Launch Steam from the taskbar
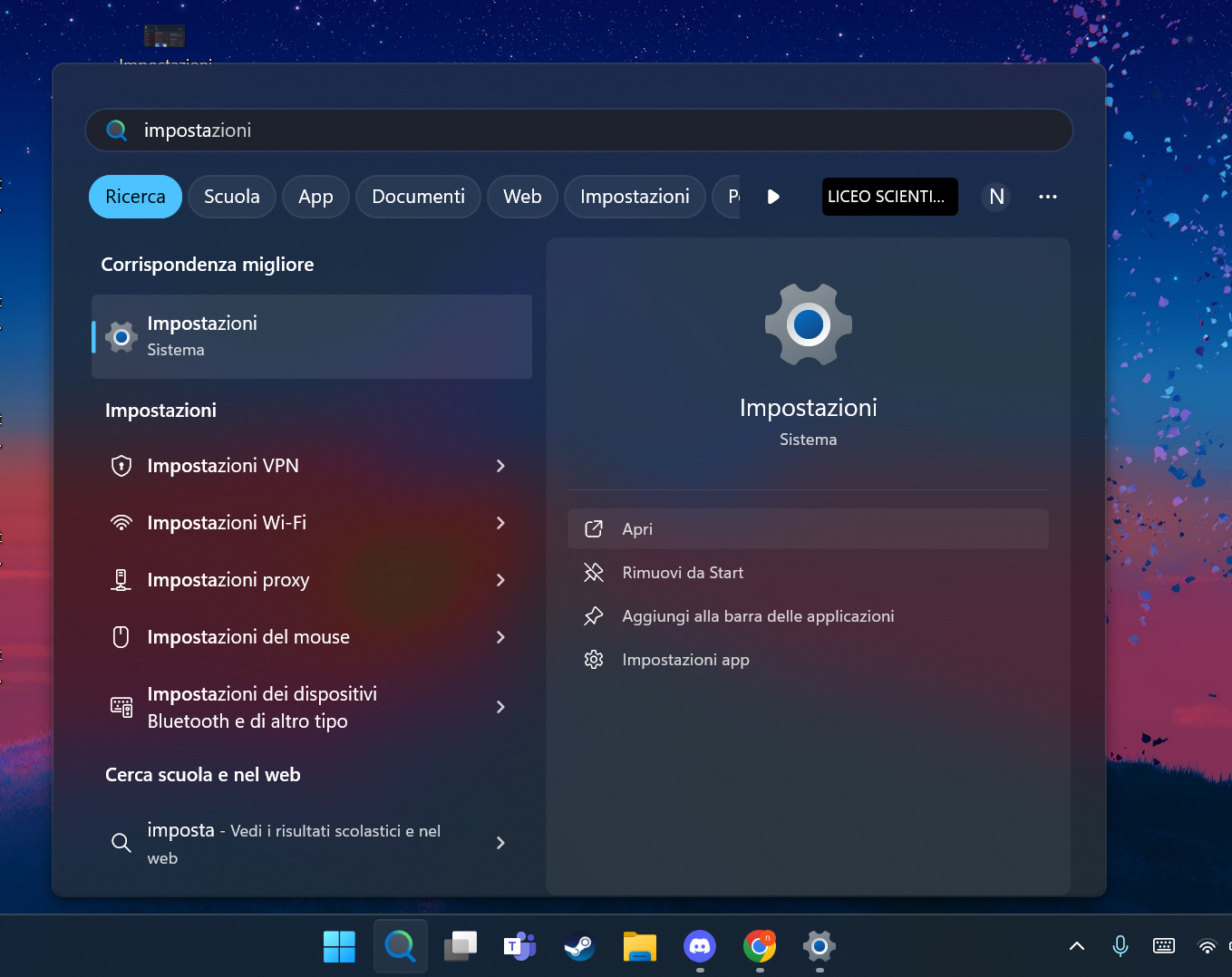 click(x=579, y=945)
